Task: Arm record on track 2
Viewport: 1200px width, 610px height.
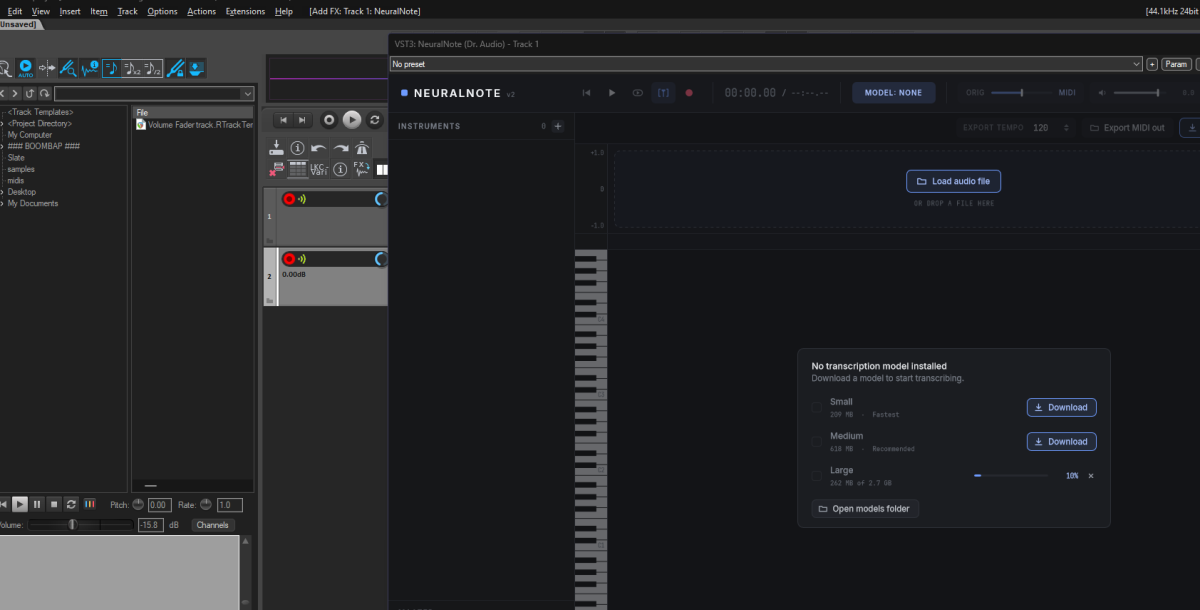Action: pyautogui.click(x=289, y=259)
